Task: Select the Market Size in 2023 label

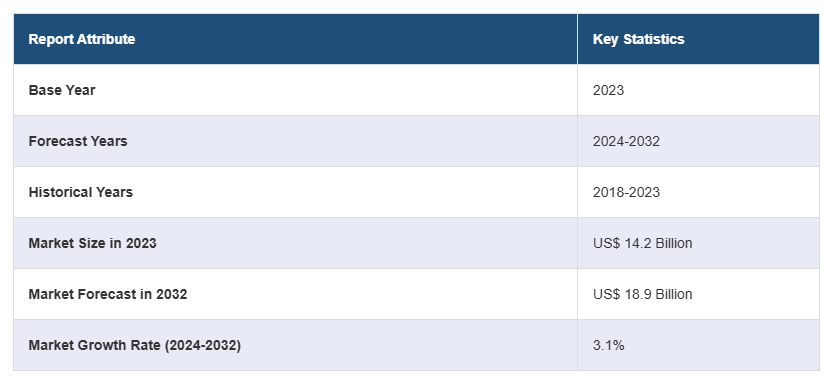Action: 92,243
